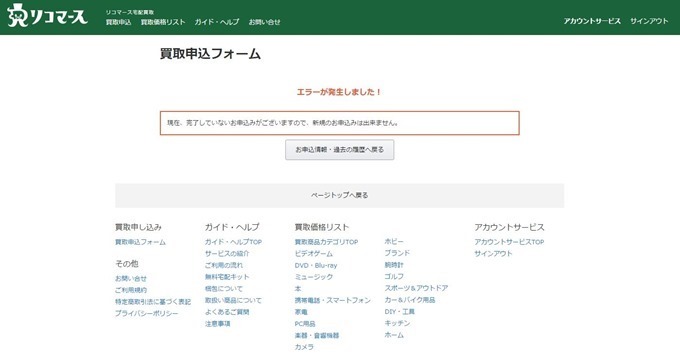
Task: Open footer link 梱包について
Action: [224, 289]
